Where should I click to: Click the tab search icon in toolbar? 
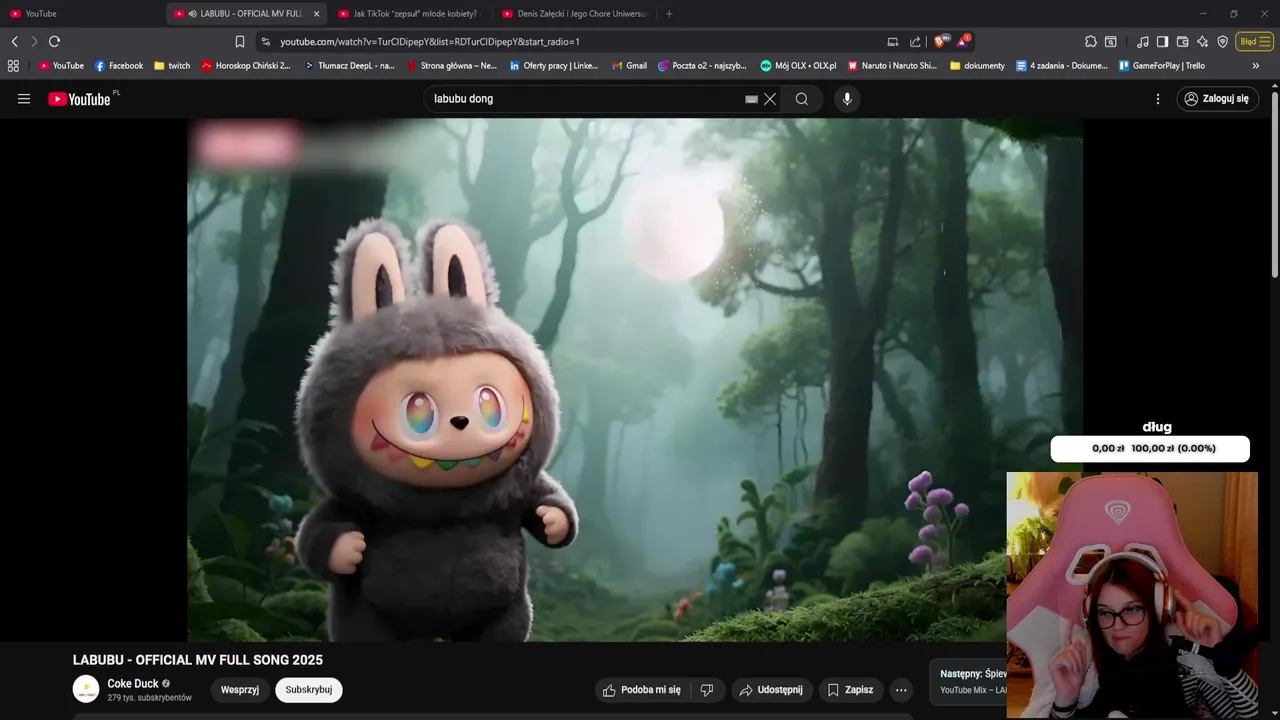1110,41
